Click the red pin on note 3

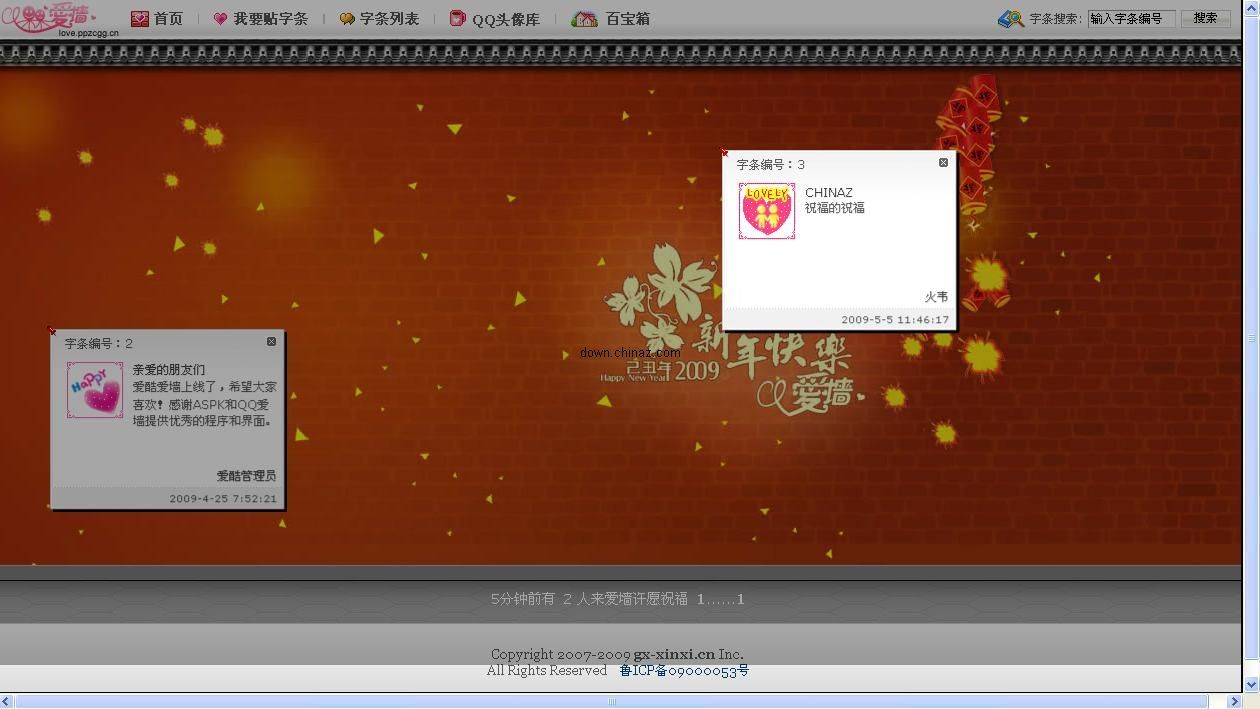pos(725,153)
